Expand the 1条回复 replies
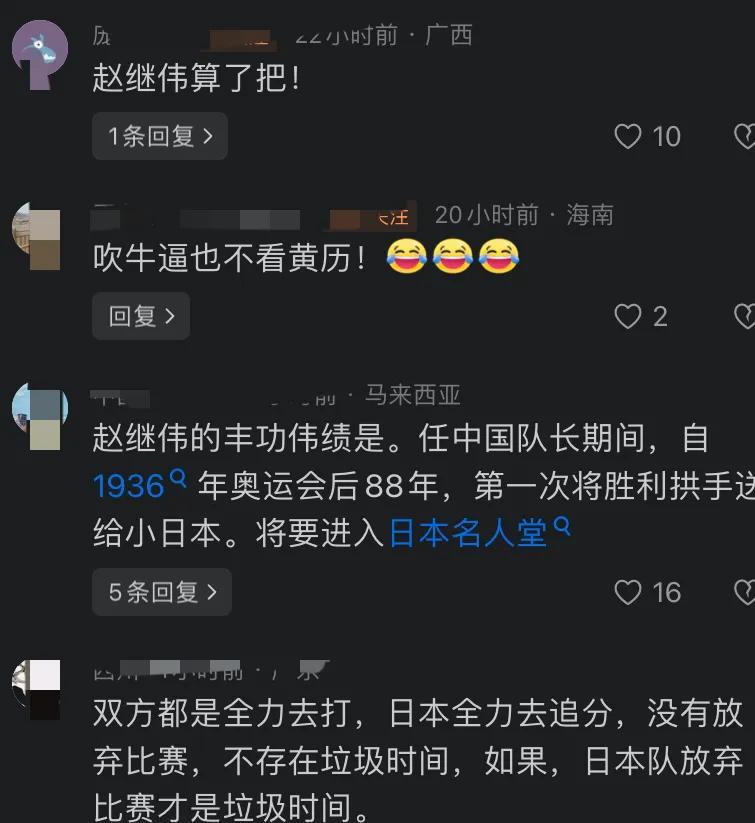 coord(160,136)
